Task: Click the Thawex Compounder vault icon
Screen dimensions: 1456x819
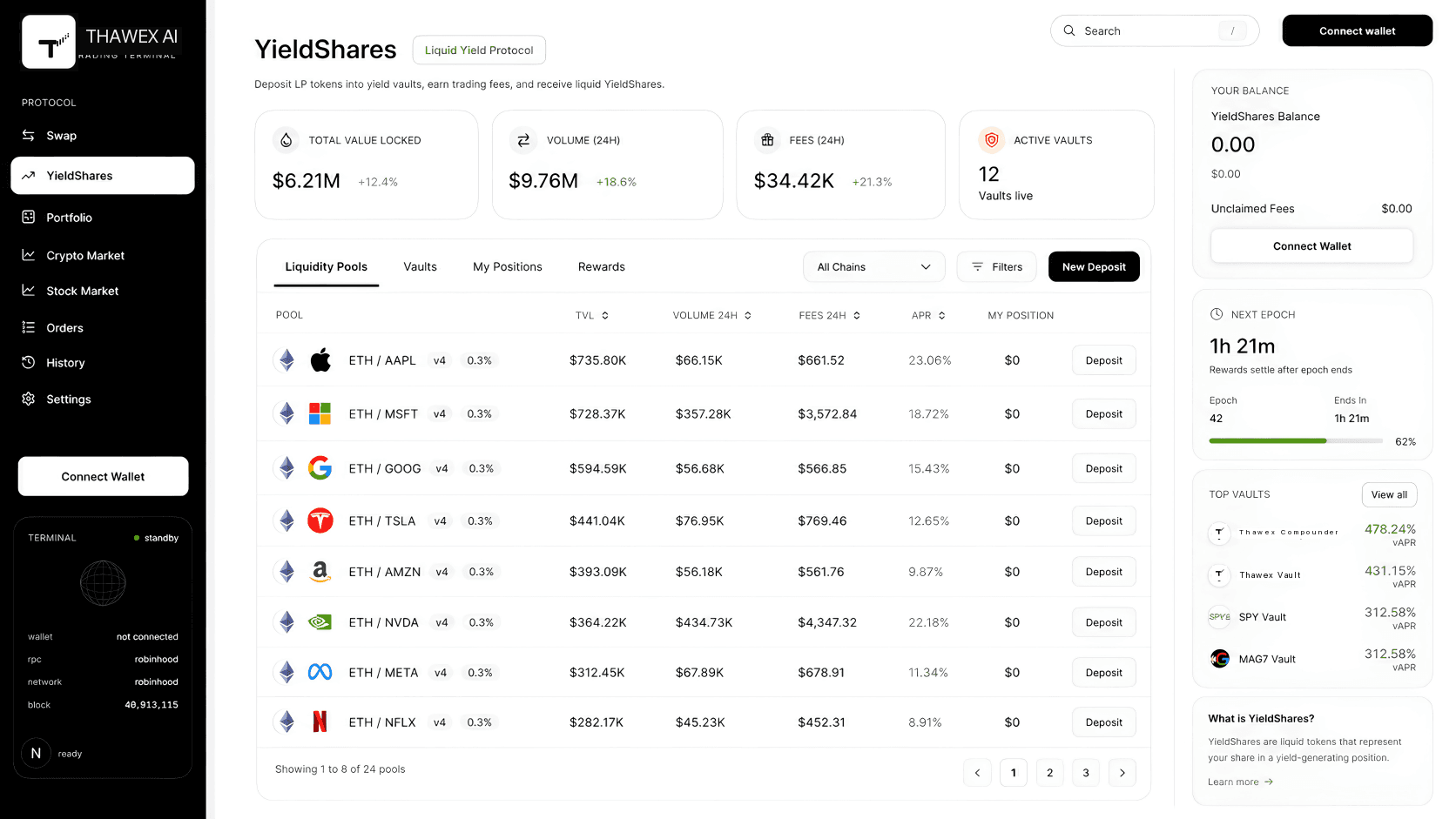Action: [x=1219, y=533]
